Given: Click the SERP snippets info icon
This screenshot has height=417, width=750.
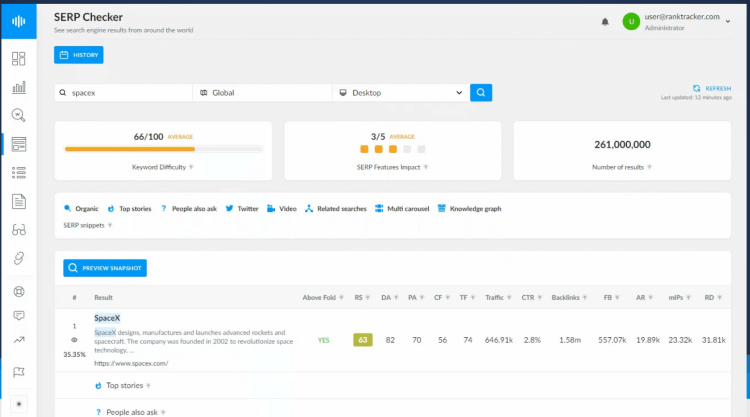Looking at the screenshot, I should 110,225.
